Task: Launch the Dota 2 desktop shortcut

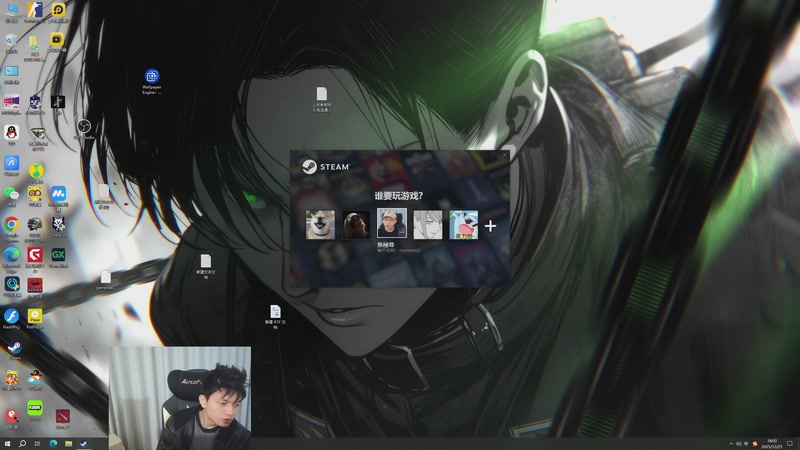Action: [x=62, y=418]
